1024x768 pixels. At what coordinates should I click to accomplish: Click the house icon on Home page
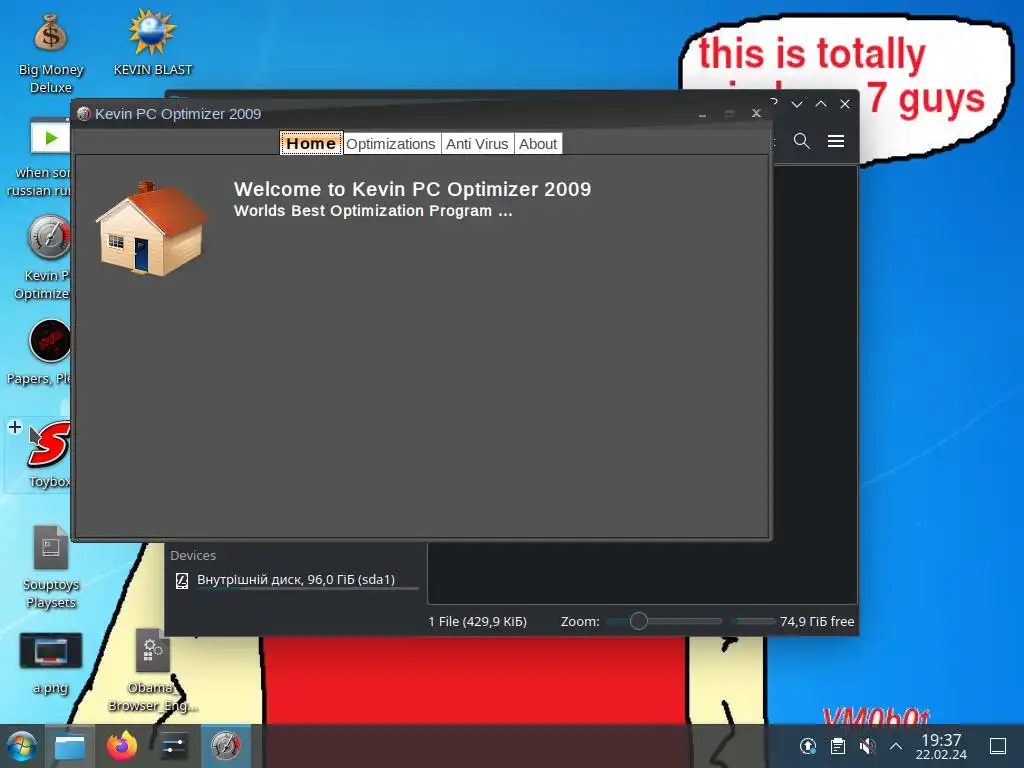click(x=152, y=229)
